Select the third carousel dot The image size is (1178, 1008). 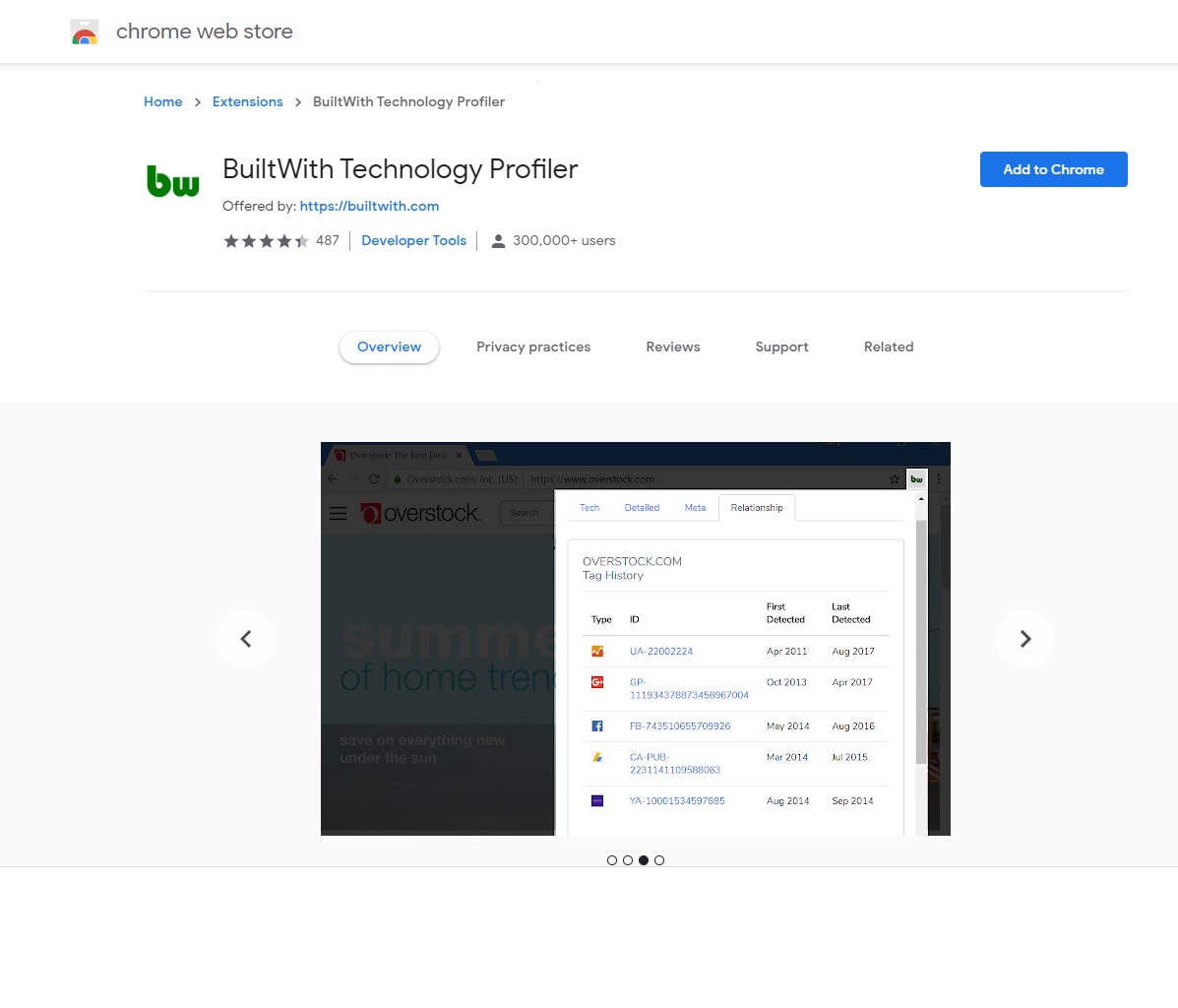pos(643,860)
